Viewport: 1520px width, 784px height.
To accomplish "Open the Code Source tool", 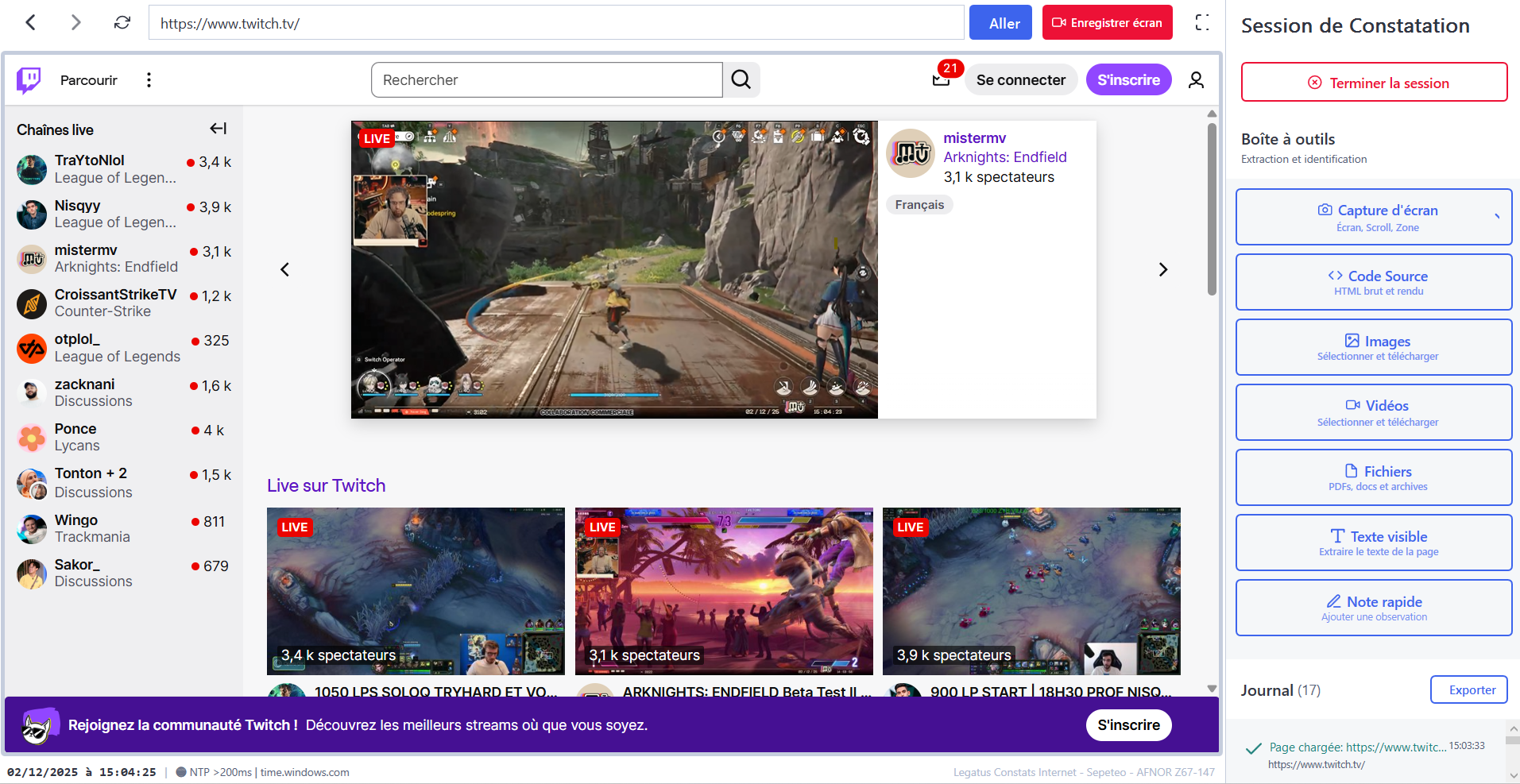I will [x=1373, y=282].
